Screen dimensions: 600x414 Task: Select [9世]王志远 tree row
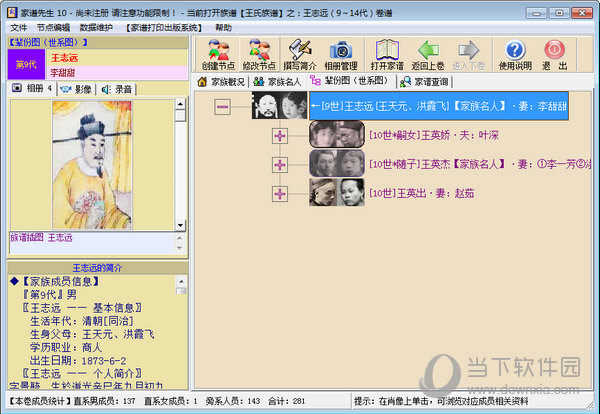click(x=439, y=106)
